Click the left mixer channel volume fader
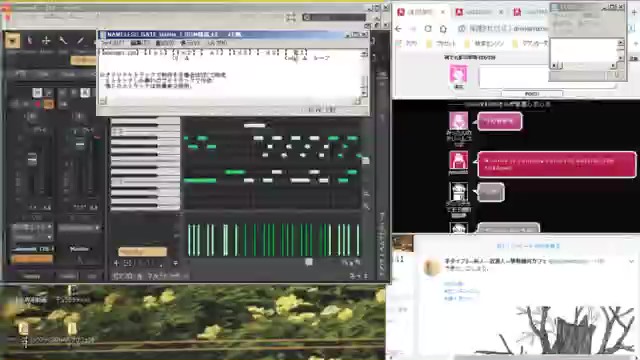The height and width of the screenshot is (360, 640). tap(32, 159)
